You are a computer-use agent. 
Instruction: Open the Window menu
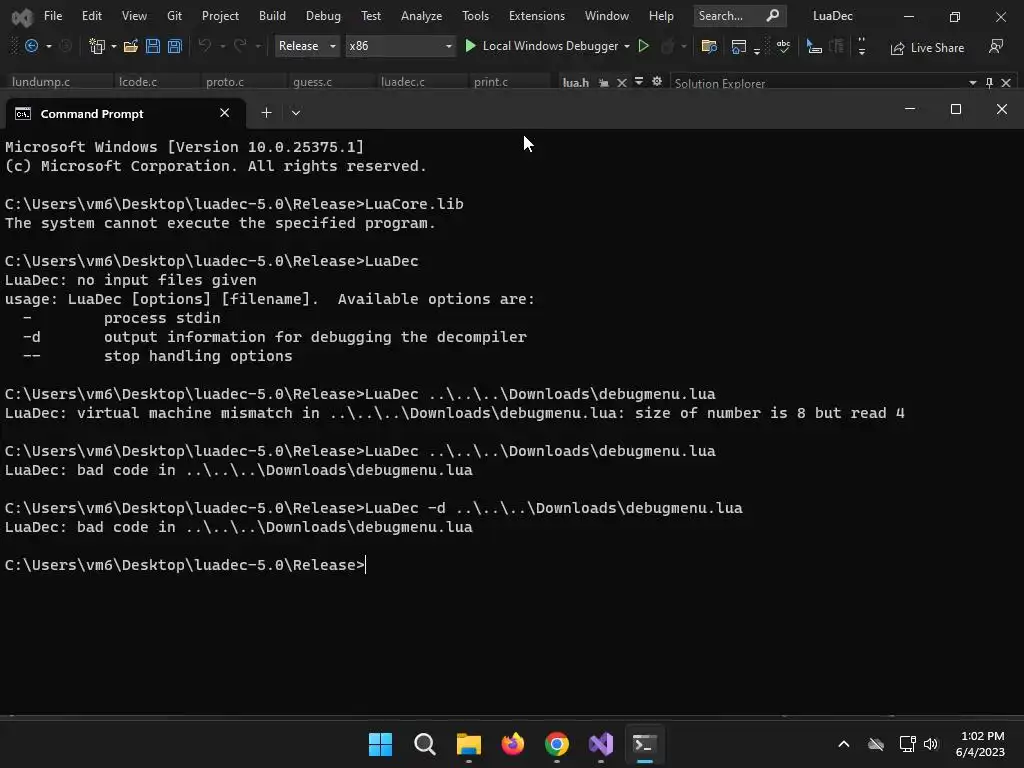(x=607, y=16)
